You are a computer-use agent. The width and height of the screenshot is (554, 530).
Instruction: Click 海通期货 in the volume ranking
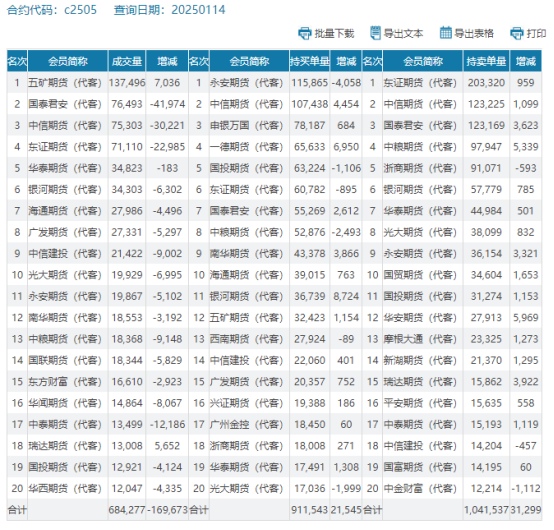click(65, 211)
